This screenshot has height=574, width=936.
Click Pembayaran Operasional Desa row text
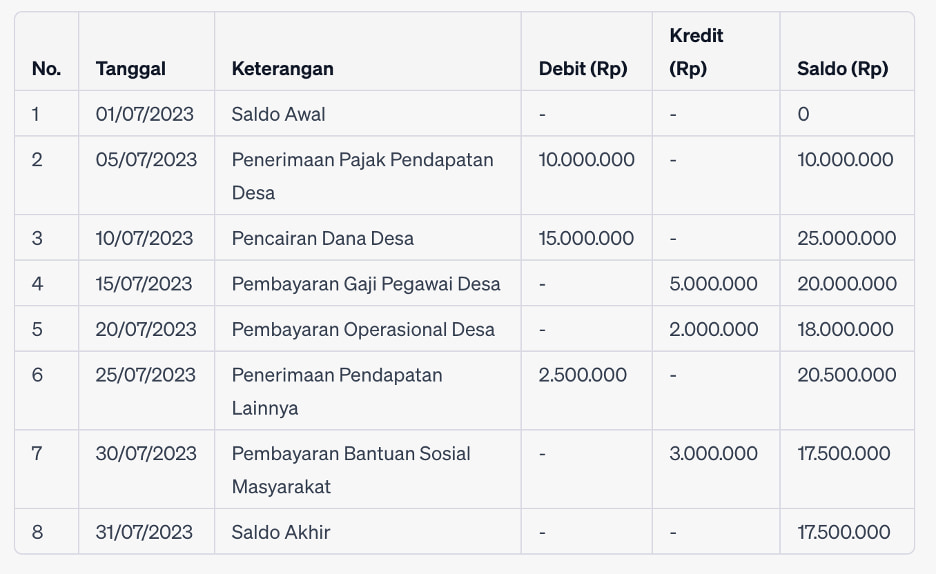tap(363, 329)
